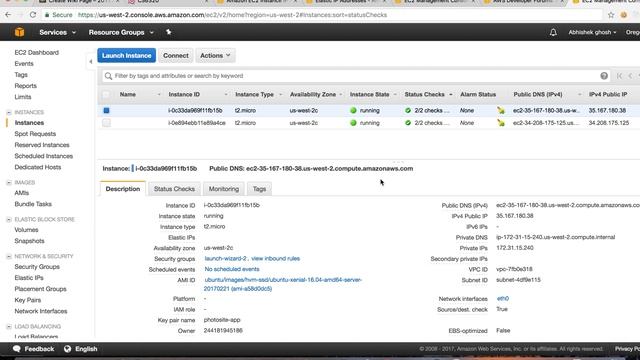Open eth0 network interface link
This screenshot has width=640, height=360.
click(503, 299)
